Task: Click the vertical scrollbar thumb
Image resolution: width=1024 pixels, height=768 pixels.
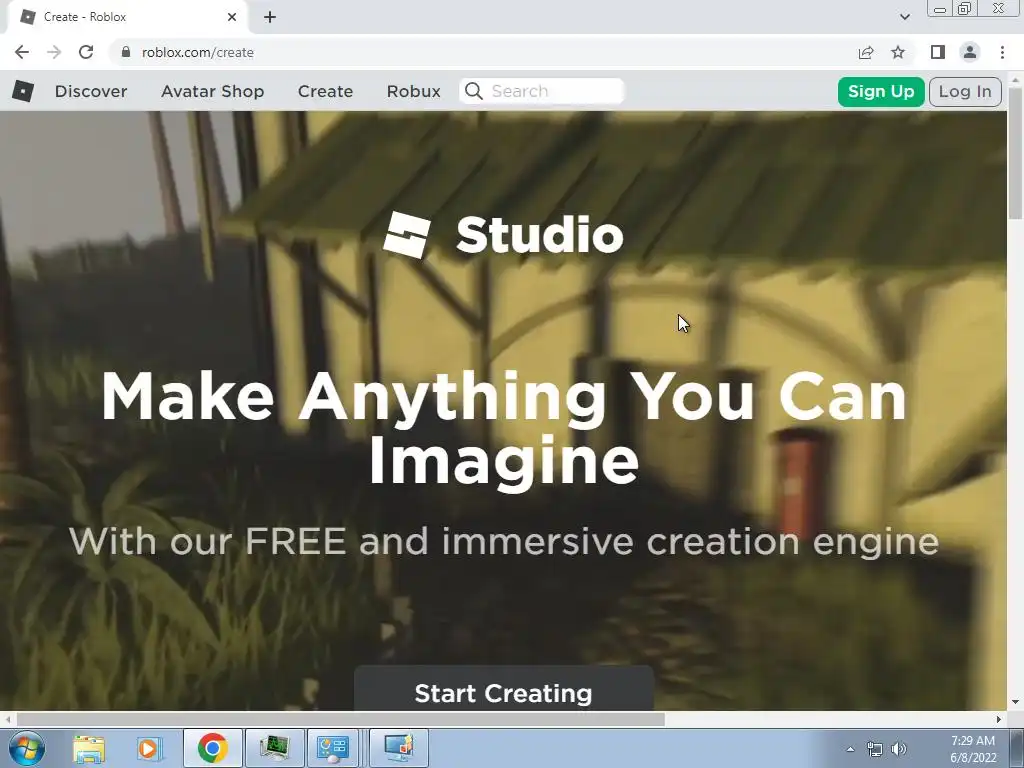Action: (x=1016, y=153)
